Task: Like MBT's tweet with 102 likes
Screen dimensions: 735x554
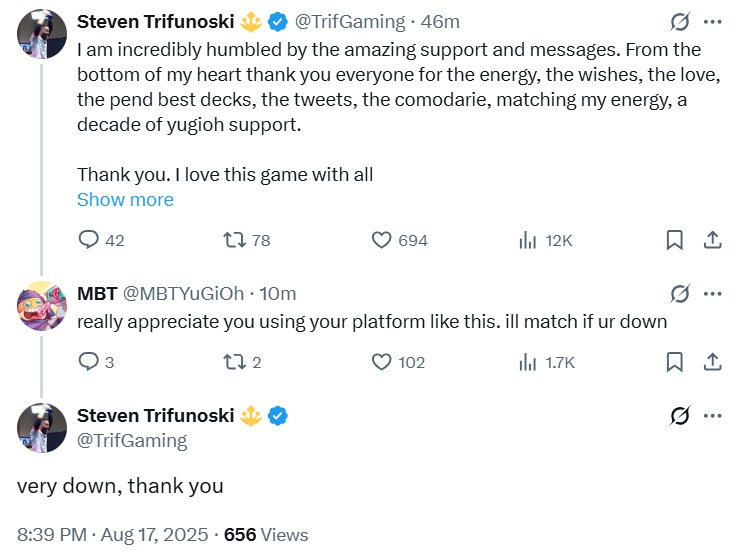Action: click(x=381, y=362)
